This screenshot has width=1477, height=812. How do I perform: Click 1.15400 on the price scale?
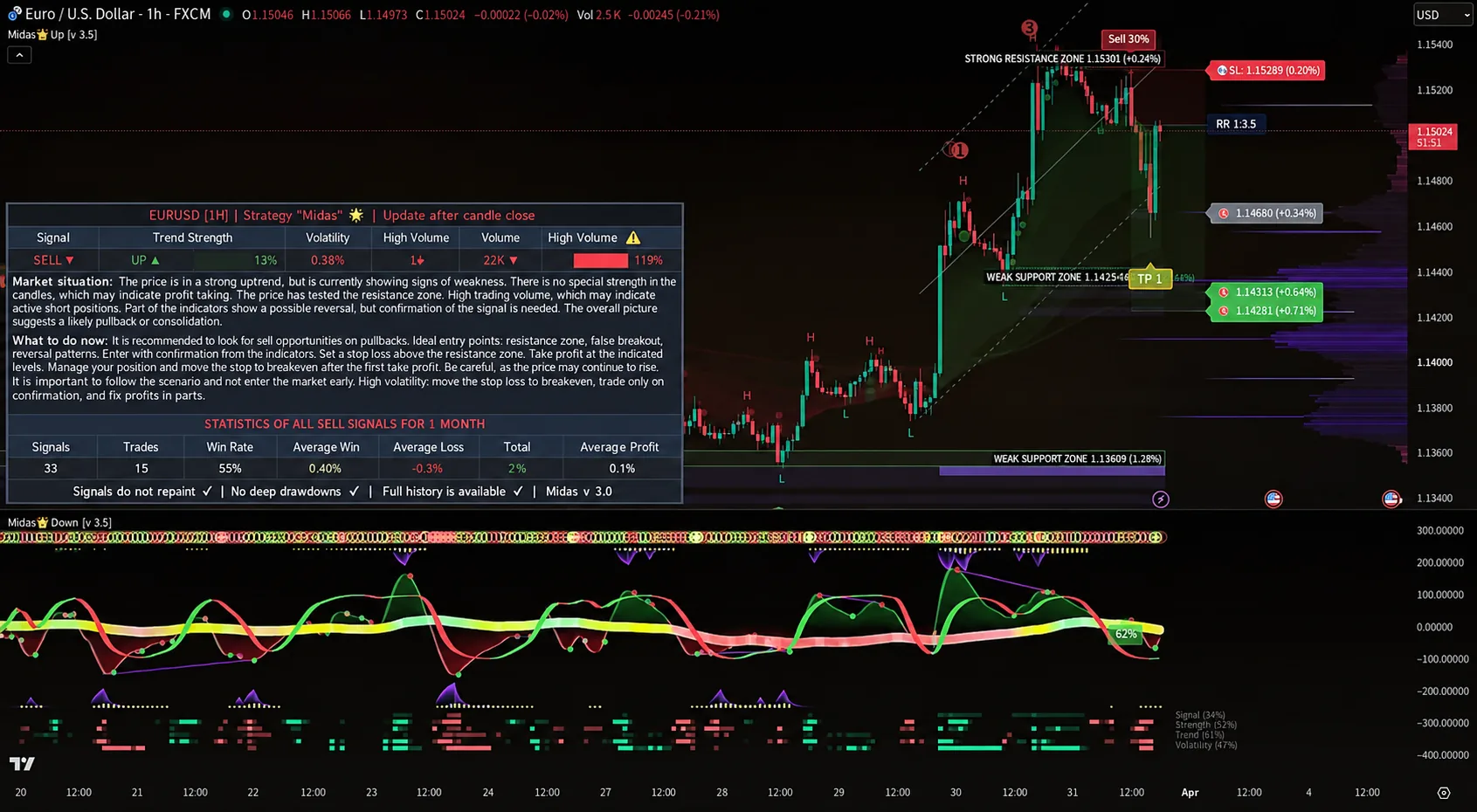1435,45
